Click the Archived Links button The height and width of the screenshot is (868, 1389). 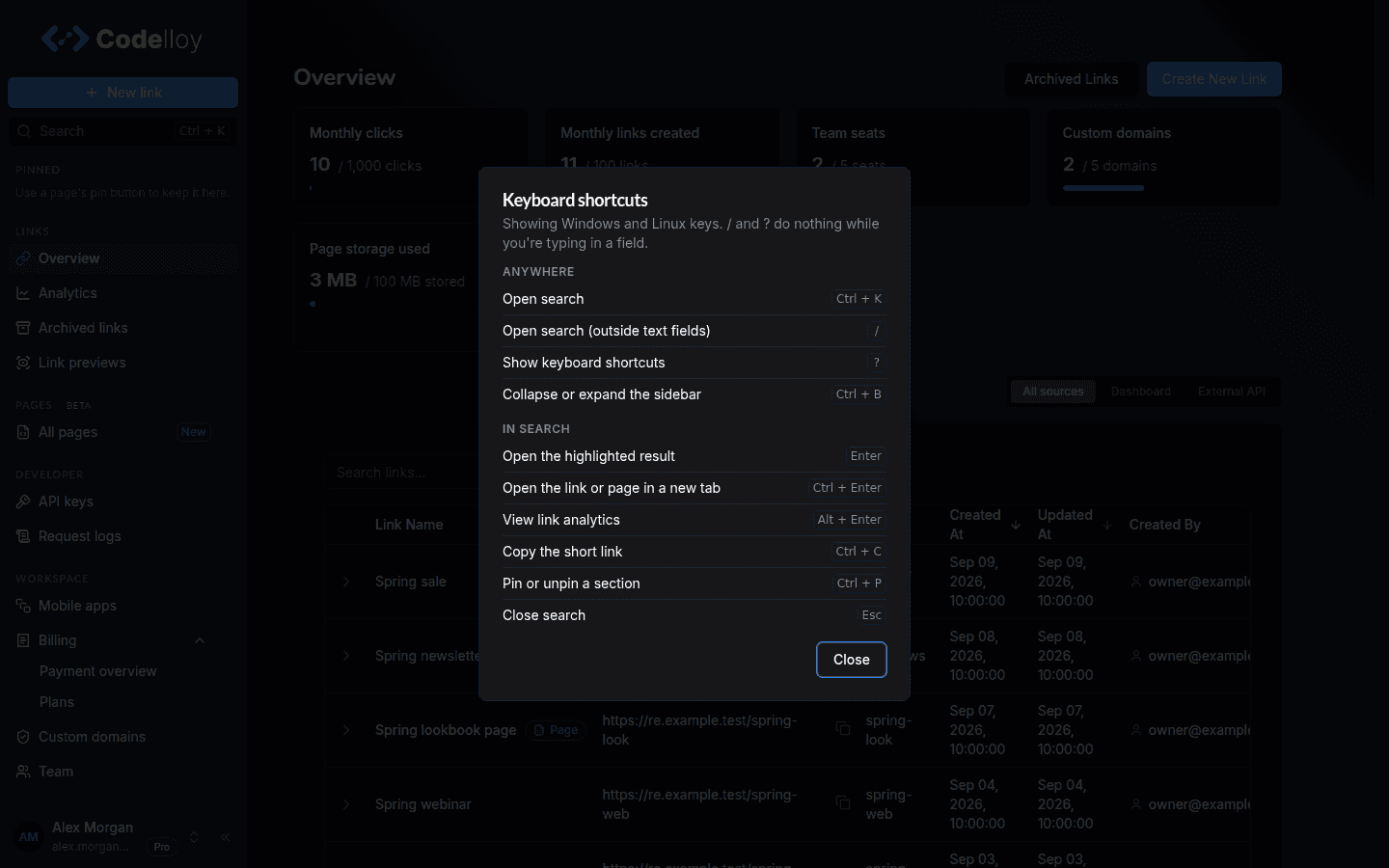(x=1072, y=79)
